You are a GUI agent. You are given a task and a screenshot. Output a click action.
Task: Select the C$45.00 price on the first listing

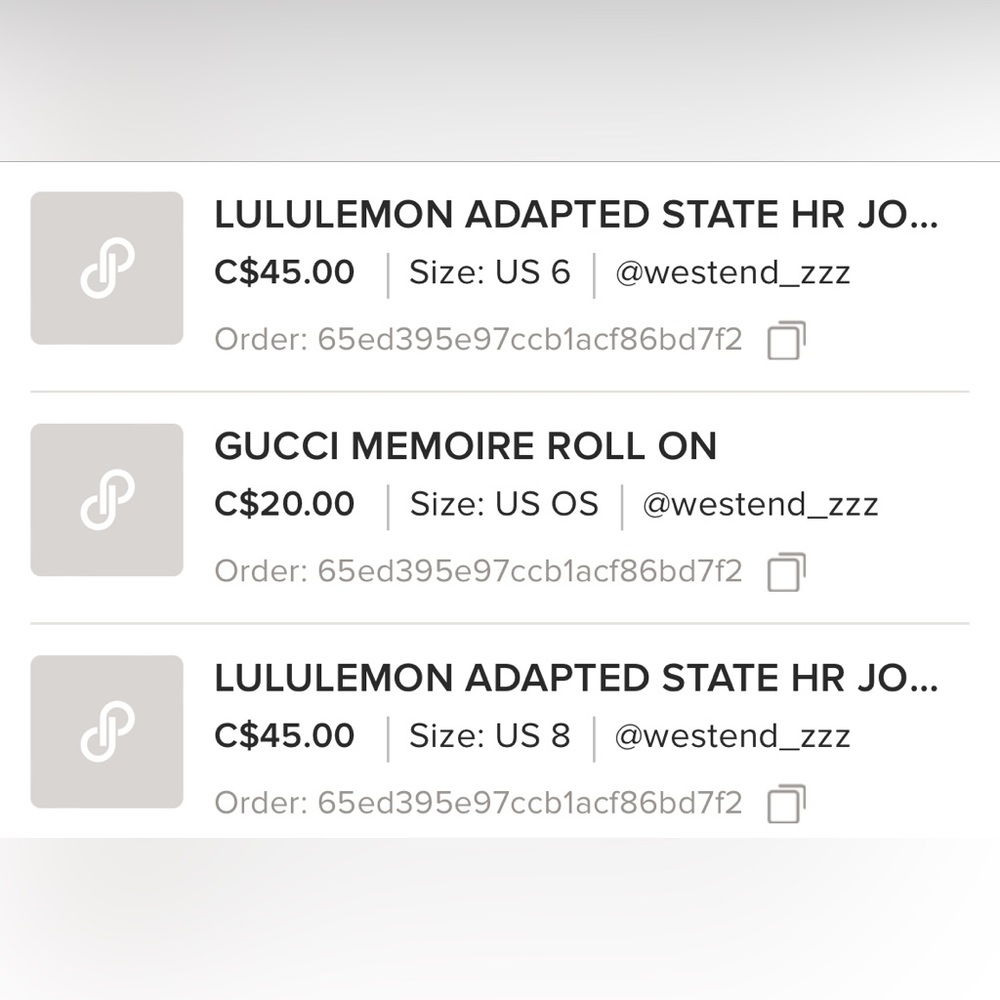point(283,272)
